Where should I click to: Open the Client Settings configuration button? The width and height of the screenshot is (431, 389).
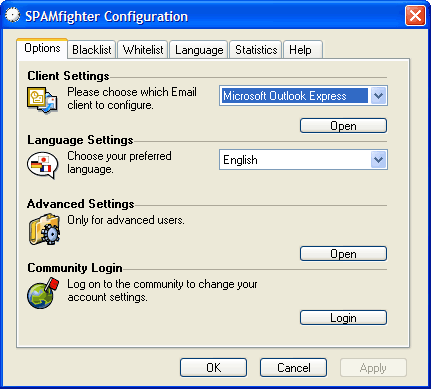(343, 126)
